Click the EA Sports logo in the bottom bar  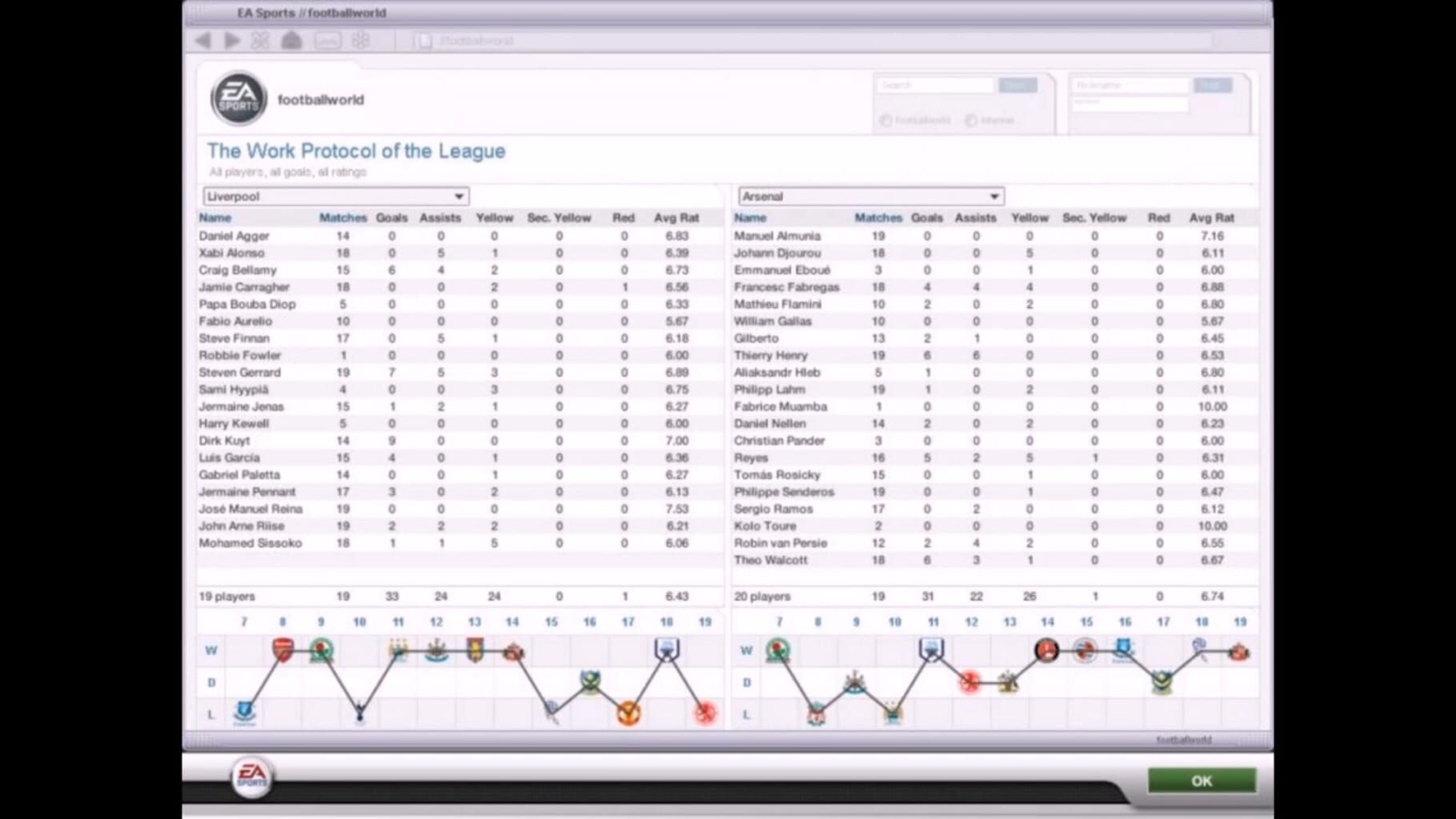[x=251, y=777]
